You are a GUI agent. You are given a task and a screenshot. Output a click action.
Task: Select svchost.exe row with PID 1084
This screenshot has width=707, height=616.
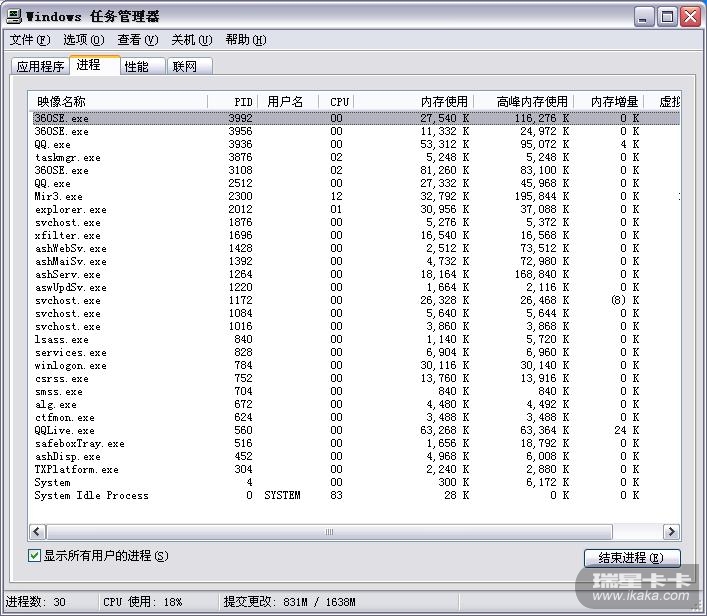354,313
